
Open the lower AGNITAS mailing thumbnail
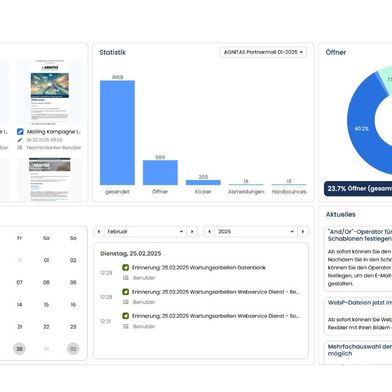[50, 180]
